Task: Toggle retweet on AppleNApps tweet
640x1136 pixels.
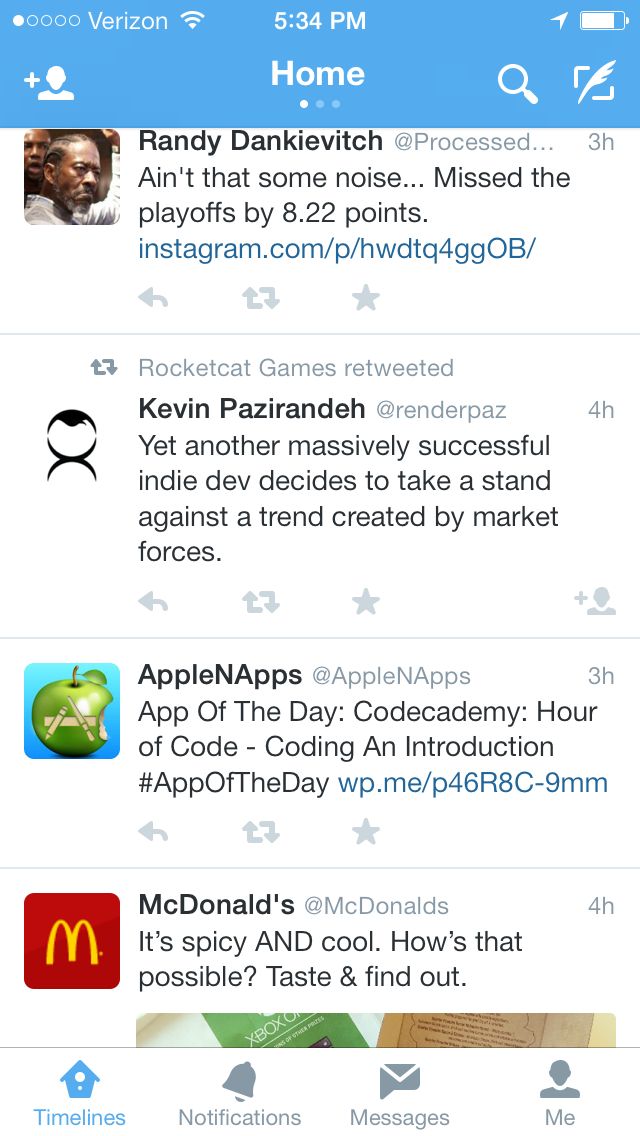Action: click(x=260, y=831)
